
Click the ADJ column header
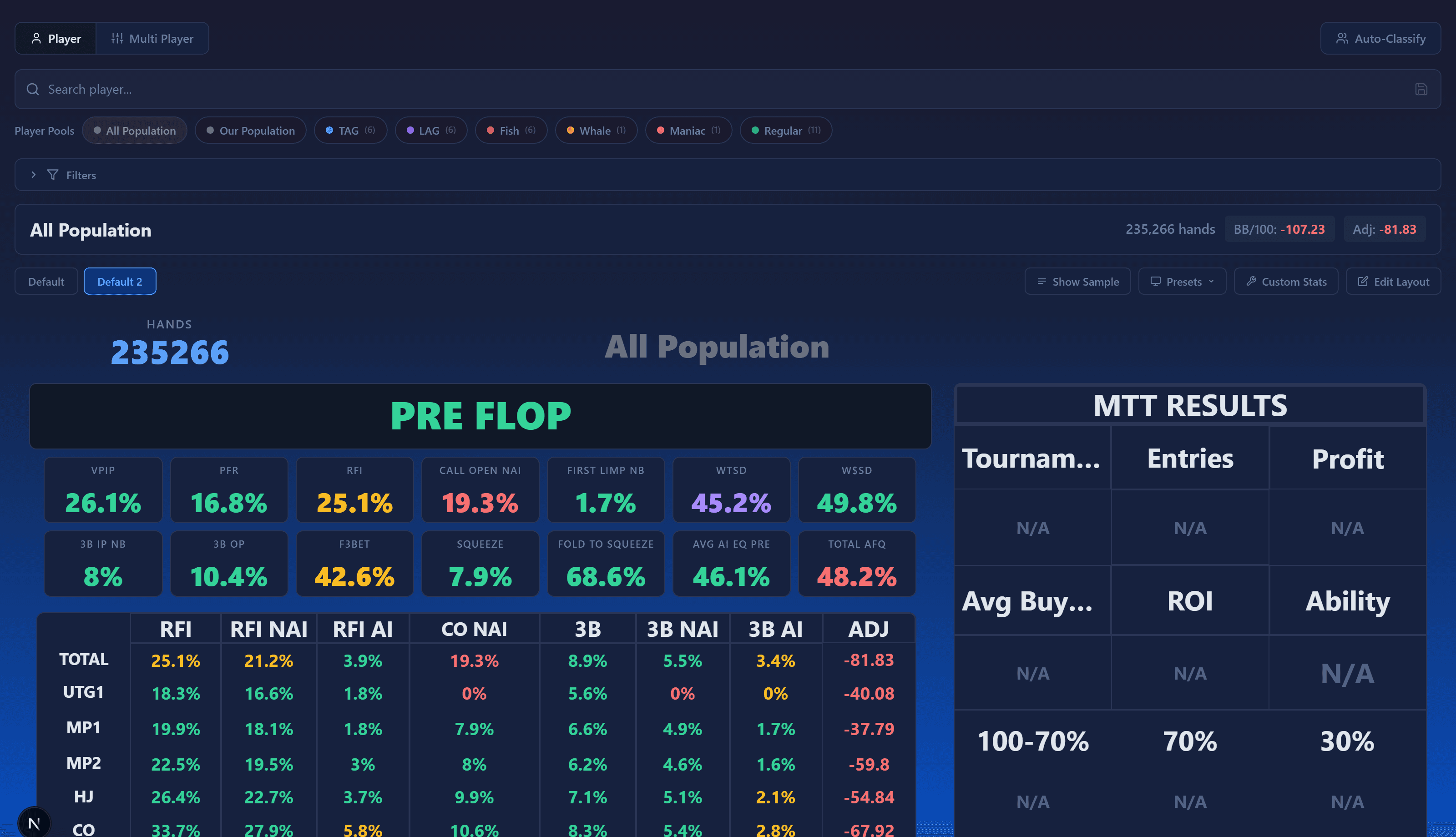tap(869, 629)
